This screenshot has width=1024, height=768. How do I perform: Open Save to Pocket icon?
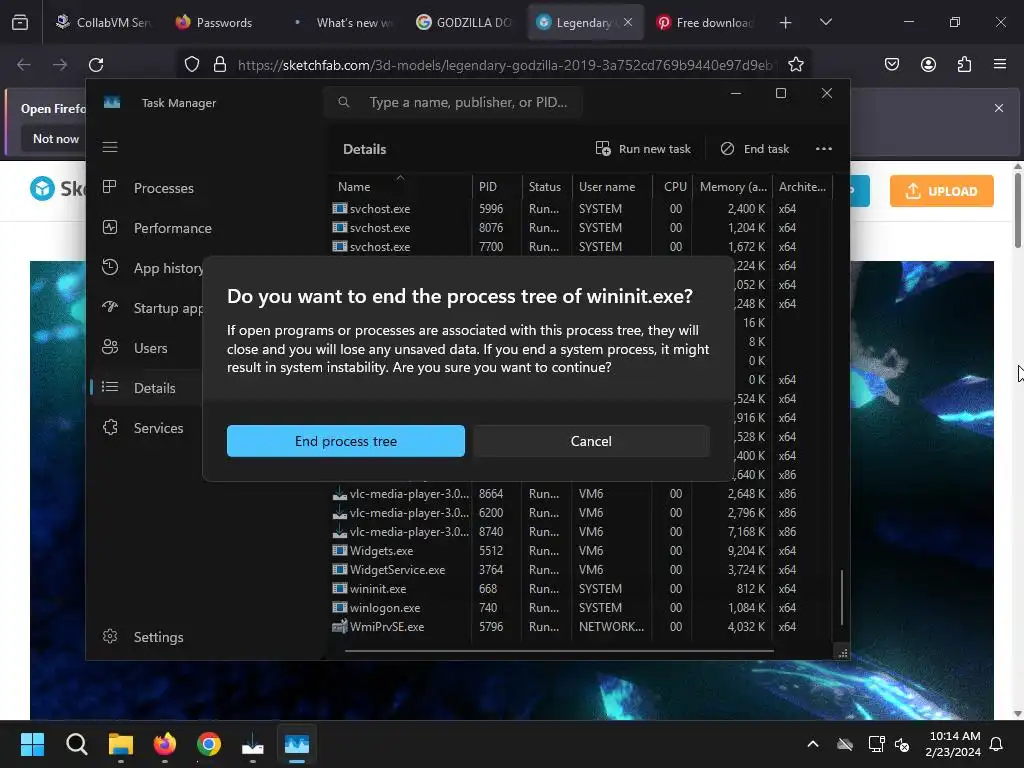(891, 65)
